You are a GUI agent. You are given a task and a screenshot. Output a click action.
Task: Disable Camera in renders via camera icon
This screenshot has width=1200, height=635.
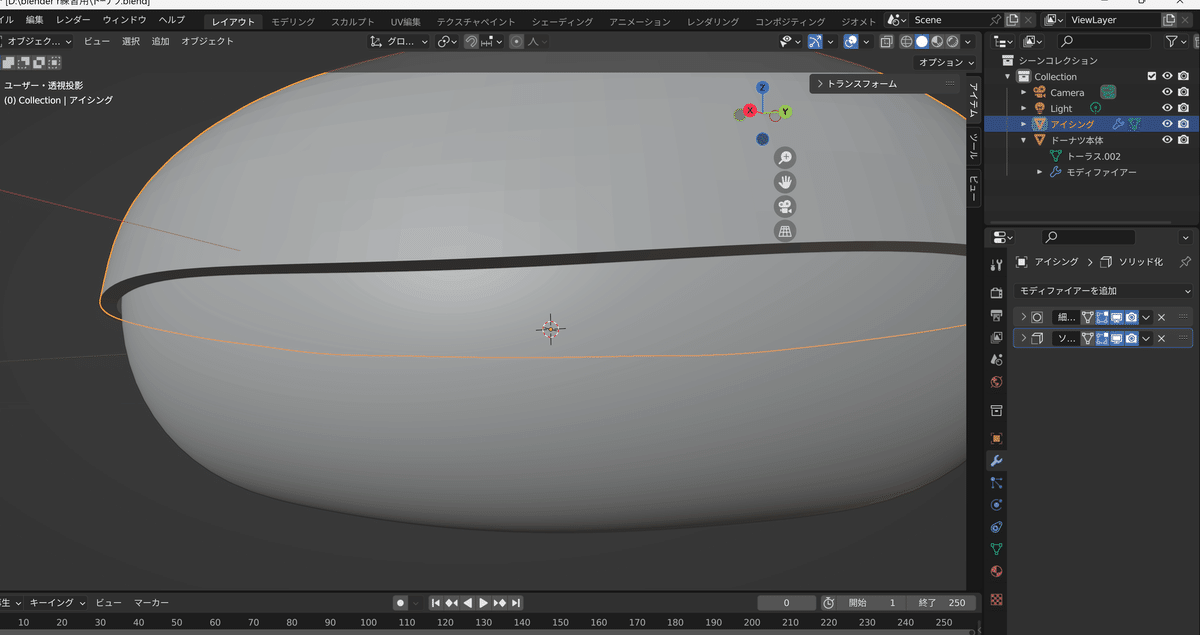point(1183,92)
